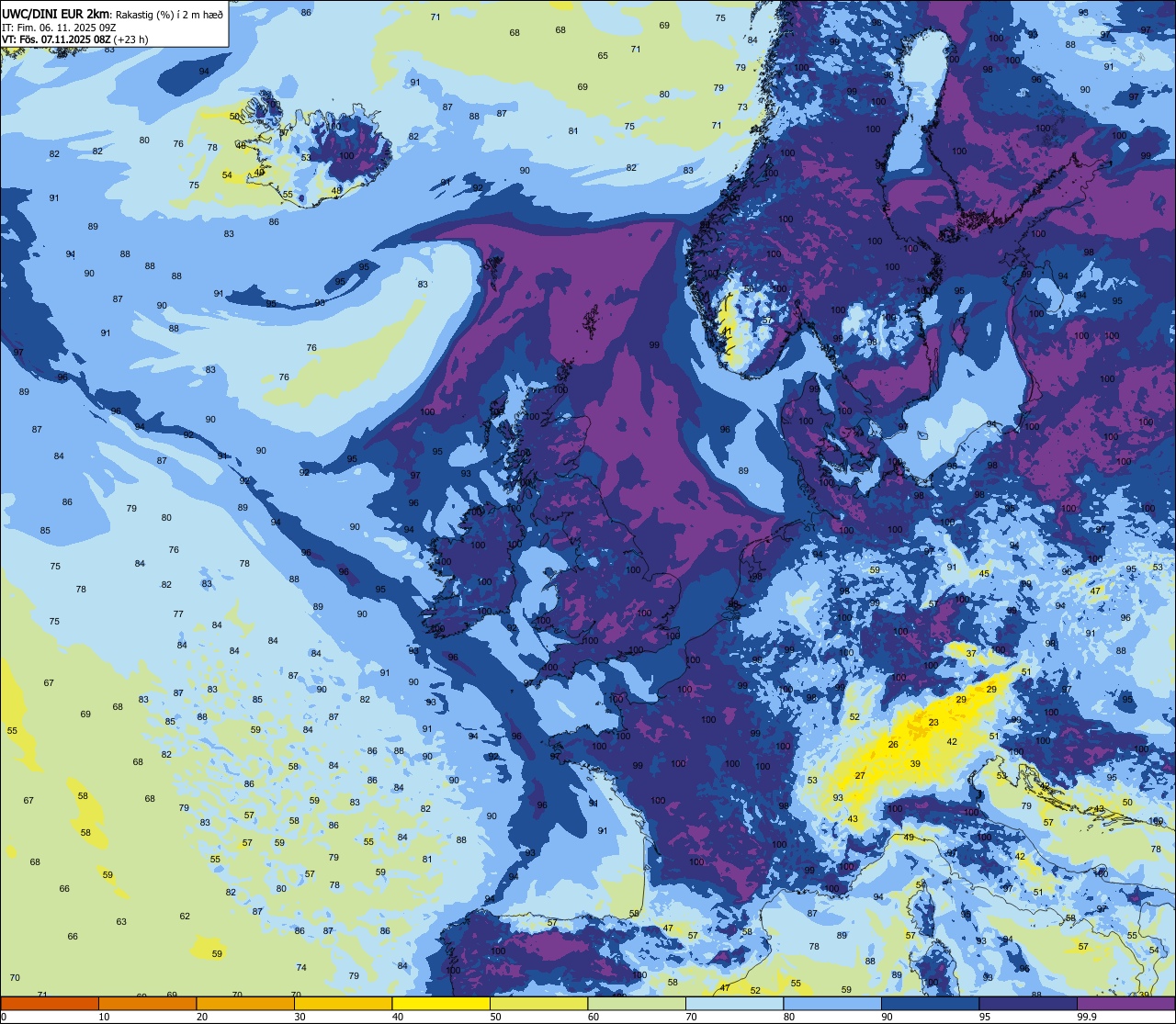Select the pale yellow 50–60 legend swatch
Viewport: 1176px width, 1024px height.
[538, 1004]
